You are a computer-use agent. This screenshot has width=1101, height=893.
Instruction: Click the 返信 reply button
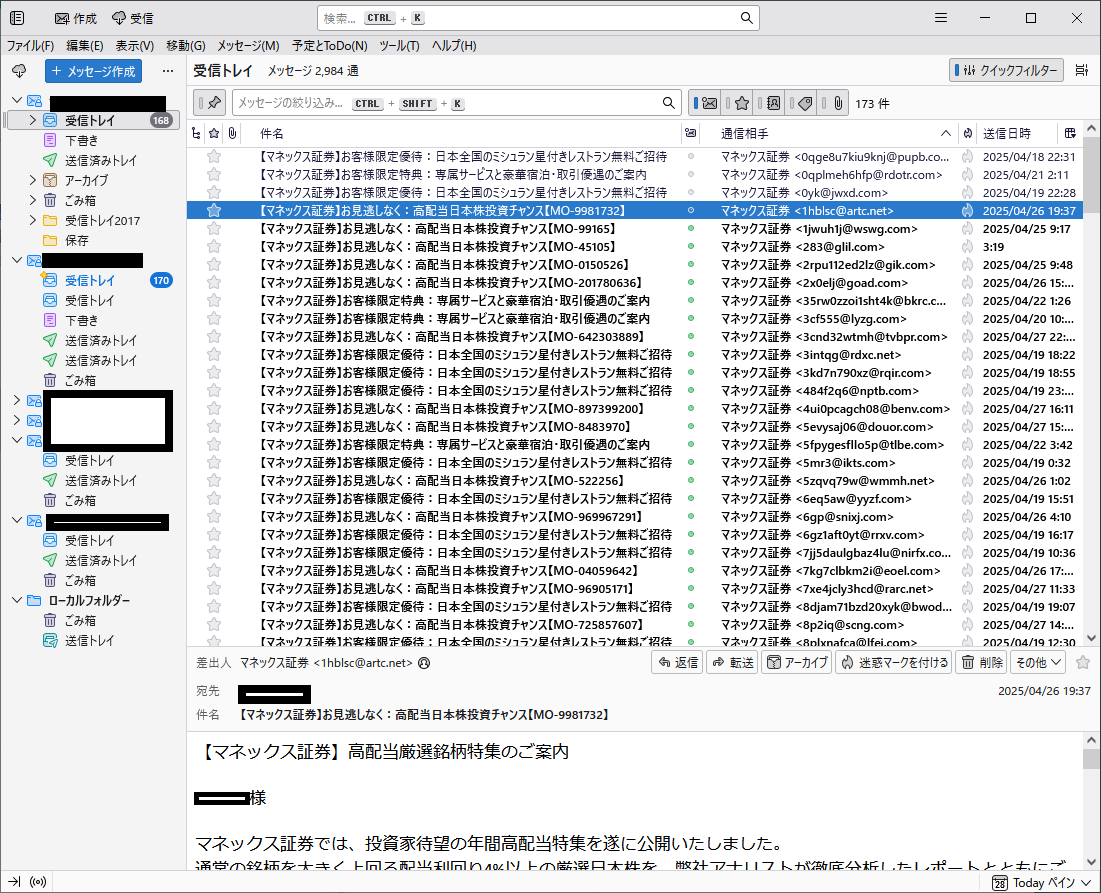click(x=678, y=662)
